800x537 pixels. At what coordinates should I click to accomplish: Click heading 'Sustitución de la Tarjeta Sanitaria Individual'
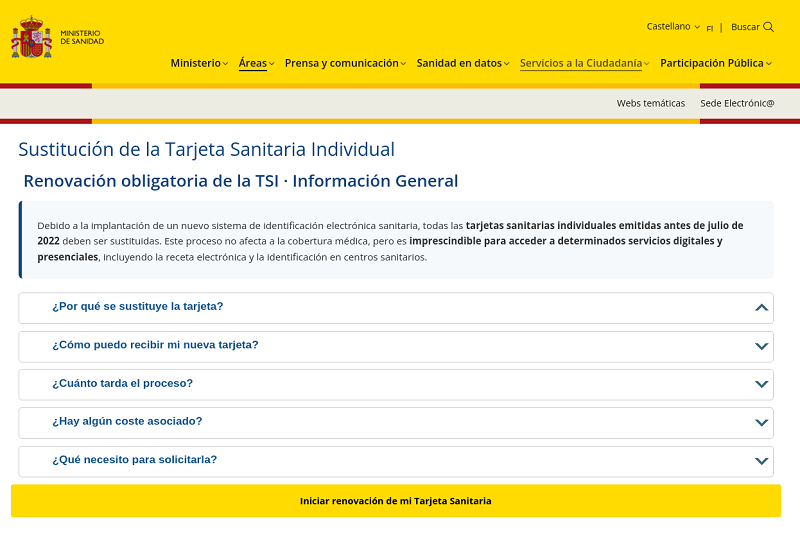(207, 149)
